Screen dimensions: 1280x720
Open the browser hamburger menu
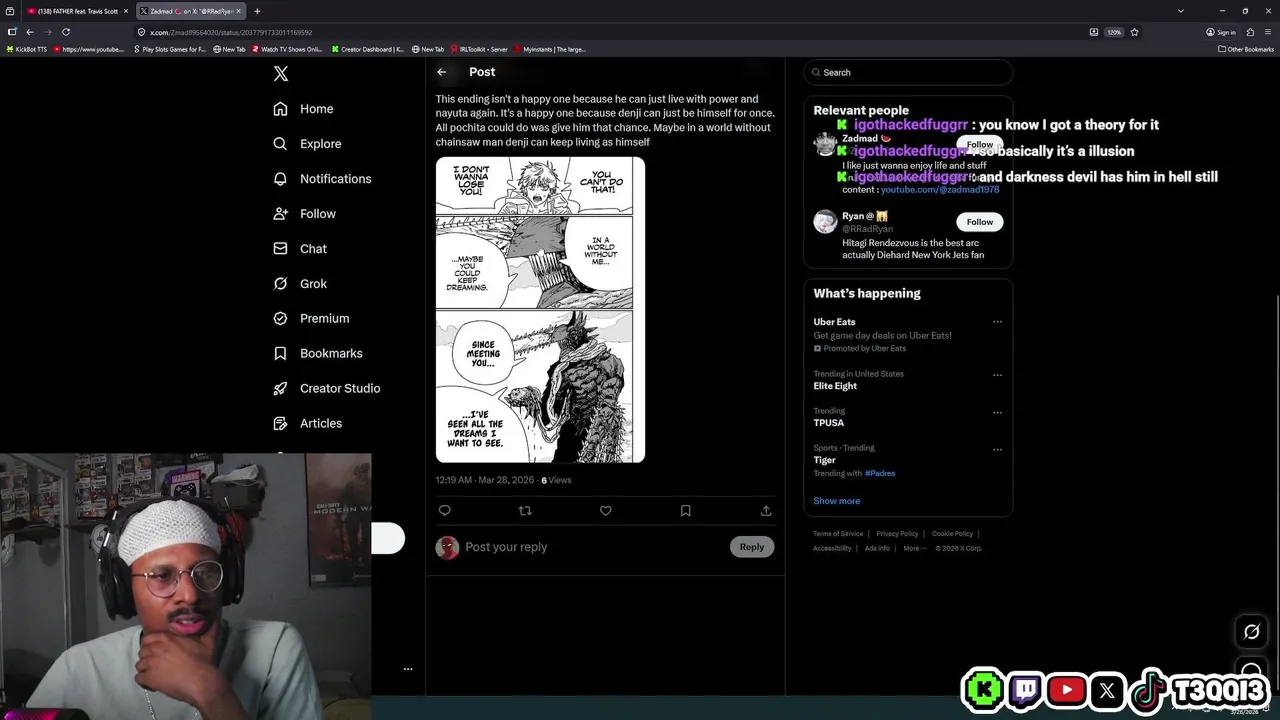tap(1268, 32)
